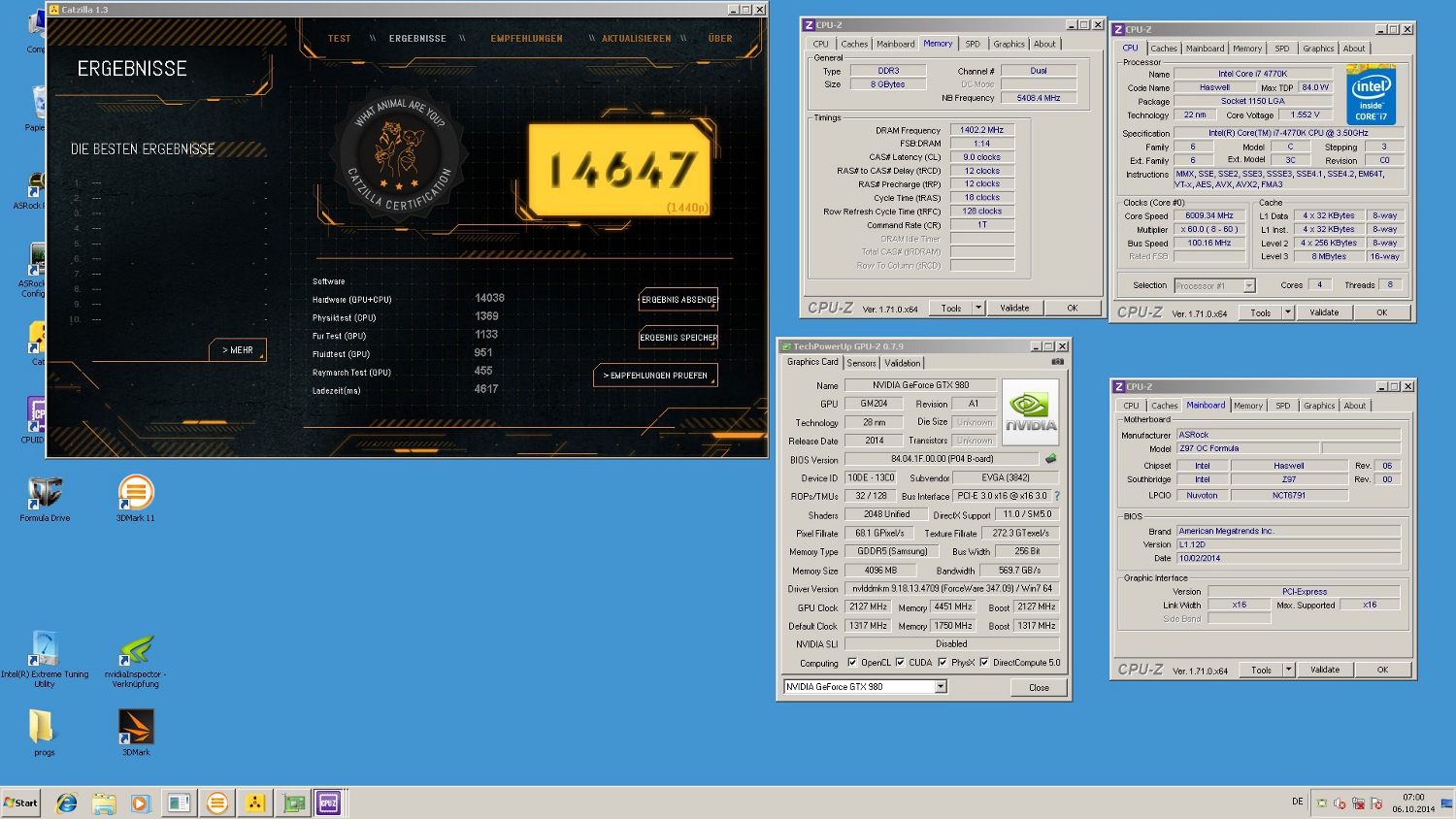
Task: Click the Core Voltage value 1.552 V
Action: 1306,115
